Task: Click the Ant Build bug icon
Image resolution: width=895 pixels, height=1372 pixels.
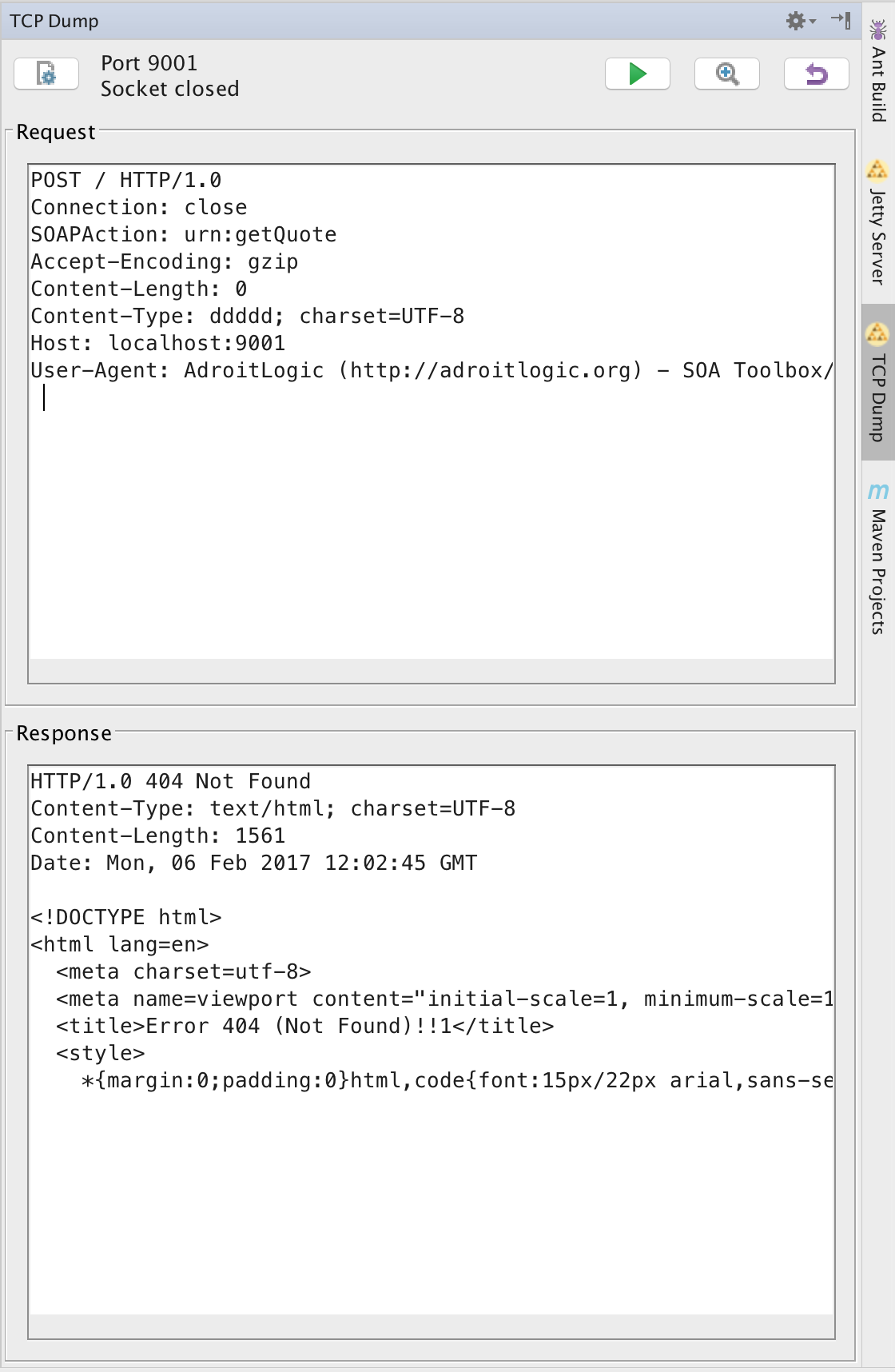Action: pyautogui.click(x=878, y=30)
